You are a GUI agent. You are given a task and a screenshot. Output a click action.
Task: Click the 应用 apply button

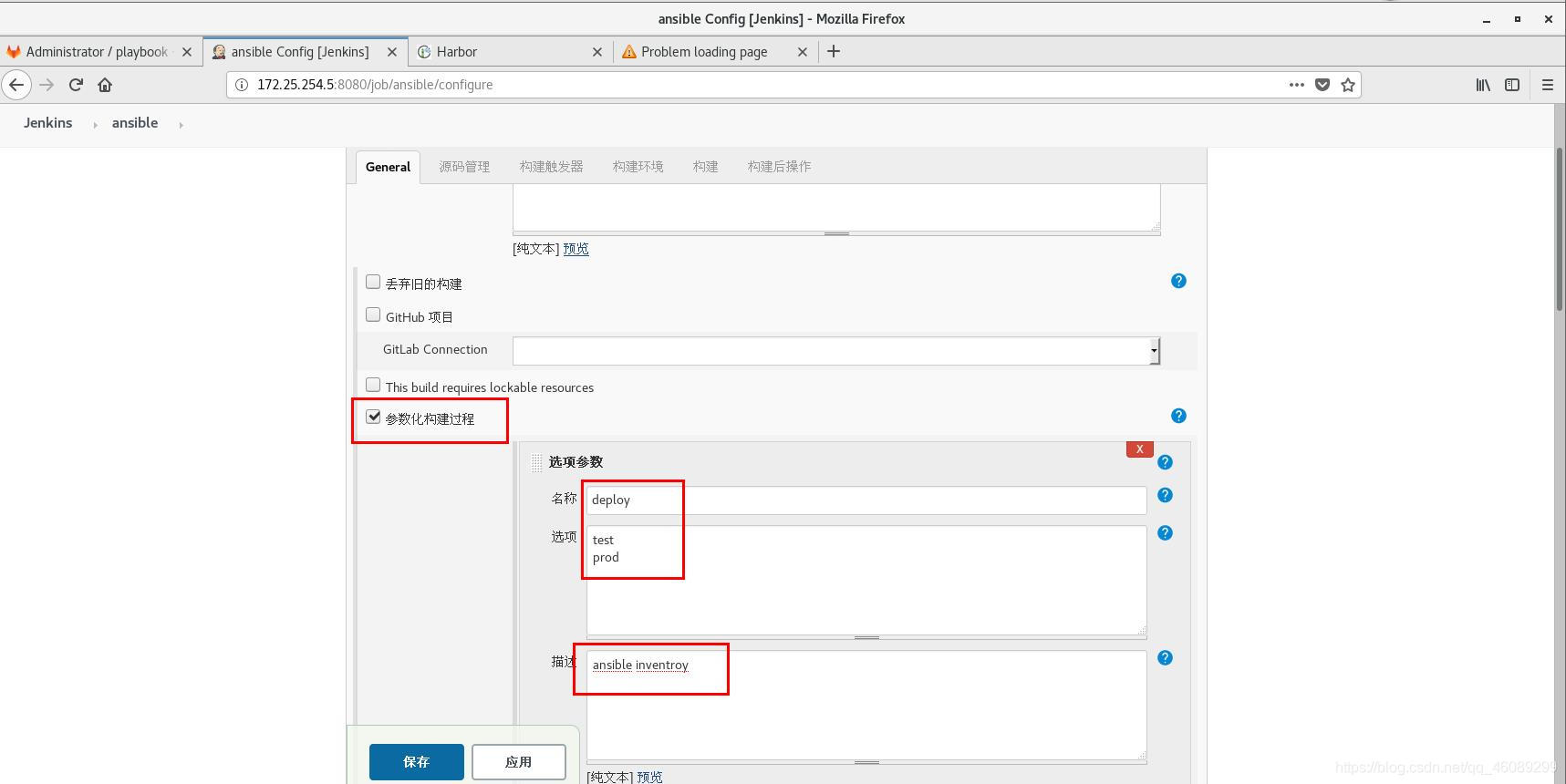(x=519, y=762)
